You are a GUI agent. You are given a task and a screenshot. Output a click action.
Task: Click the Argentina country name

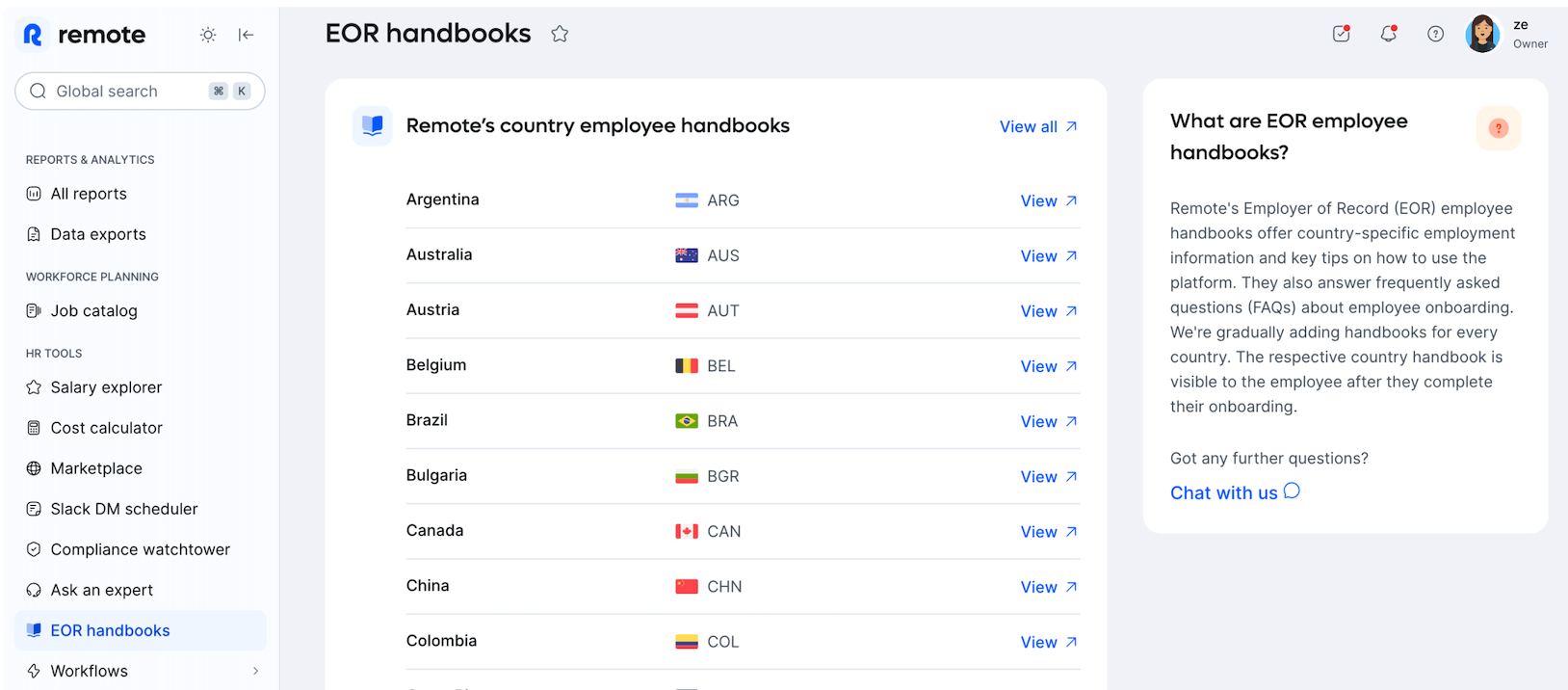[x=443, y=199]
